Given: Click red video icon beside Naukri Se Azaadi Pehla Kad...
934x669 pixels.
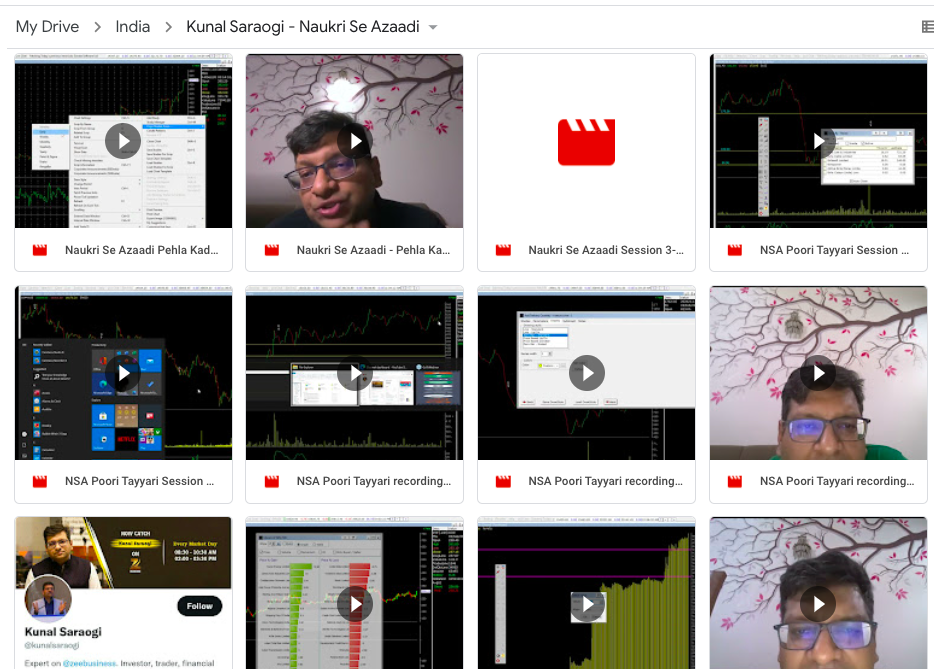Looking at the screenshot, I should coord(40,250).
